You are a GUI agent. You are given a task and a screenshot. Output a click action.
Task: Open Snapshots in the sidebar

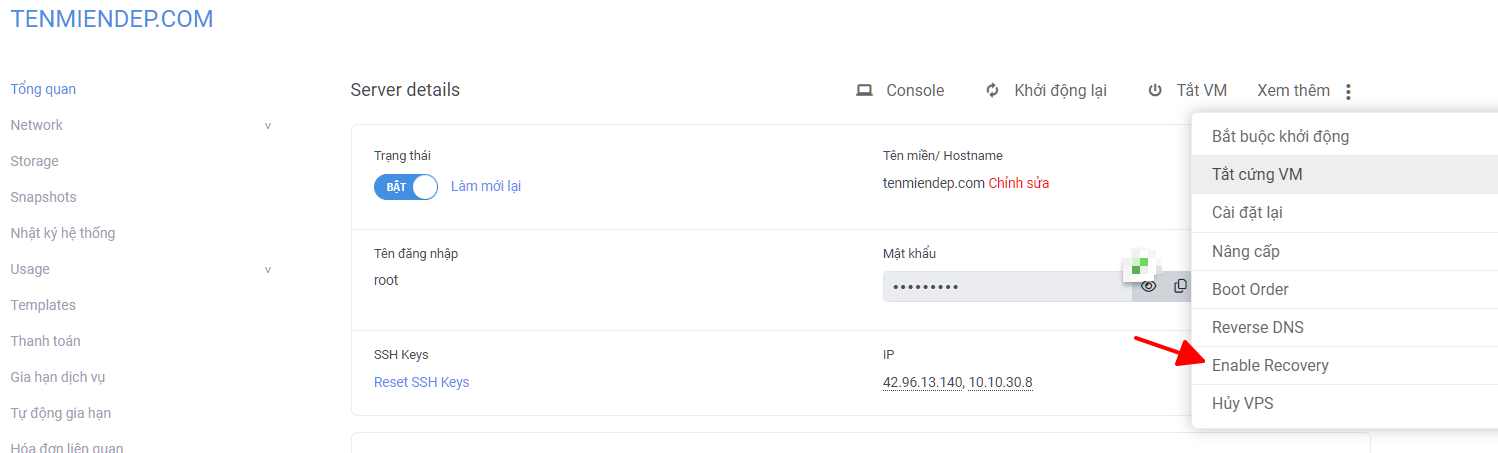[x=43, y=197]
